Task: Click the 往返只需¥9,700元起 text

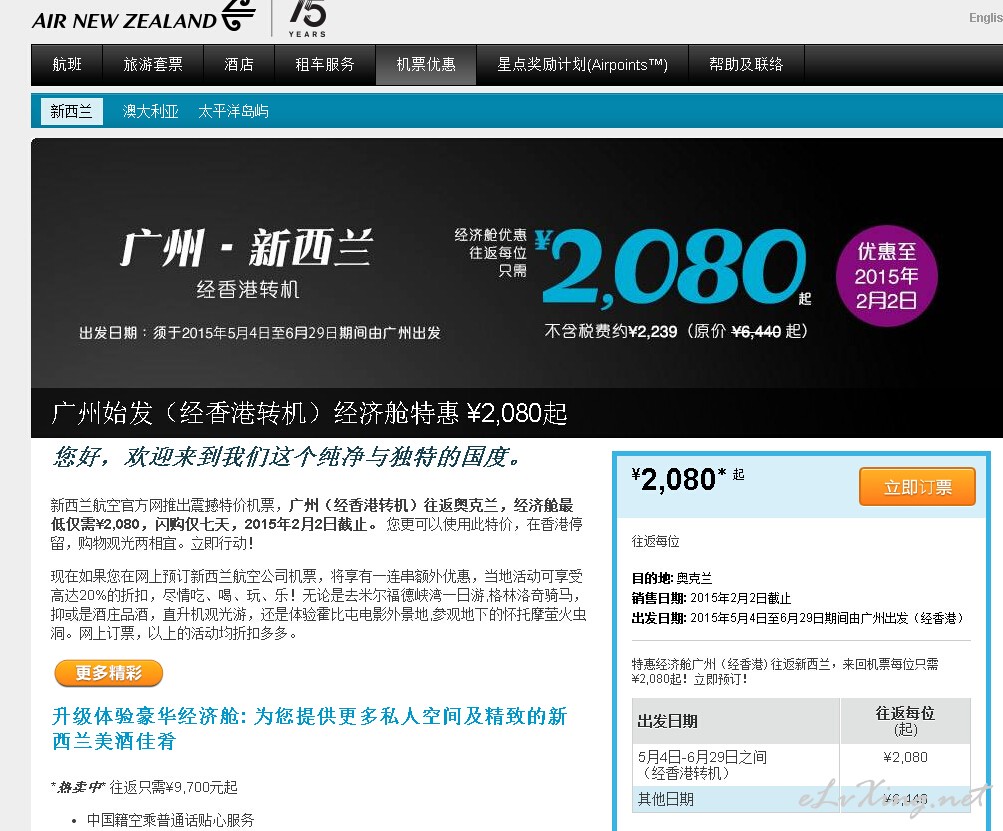Action: [173, 787]
